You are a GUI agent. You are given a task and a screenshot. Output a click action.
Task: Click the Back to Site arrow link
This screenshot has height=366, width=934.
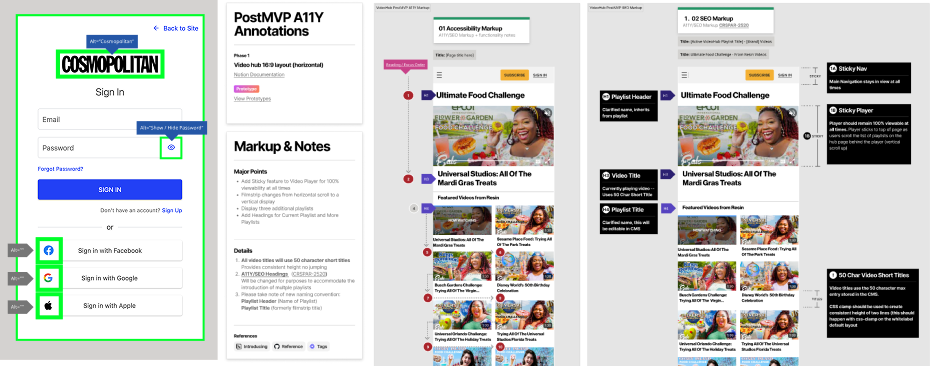176,28
